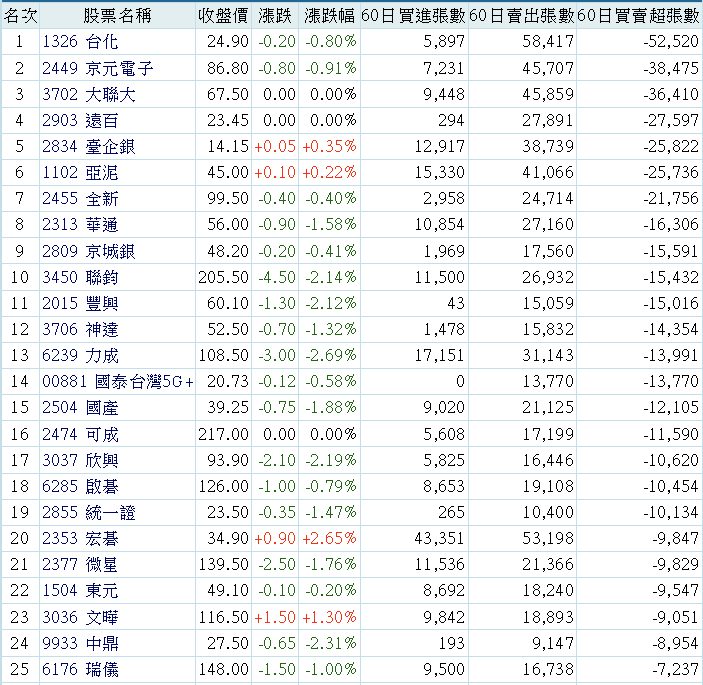View stock 2377 微星
703x685 pixels.
80,564
